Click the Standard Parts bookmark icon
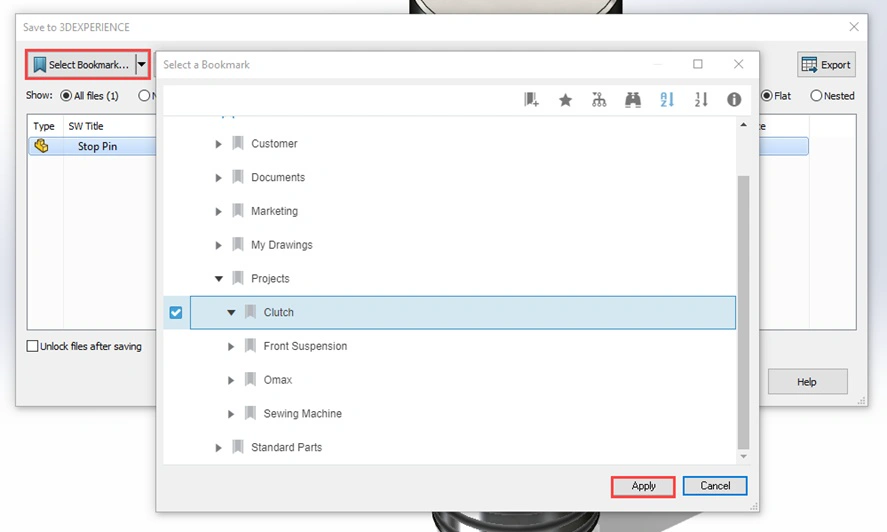Viewport: 887px width, 532px height. click(x=238, y=447)
